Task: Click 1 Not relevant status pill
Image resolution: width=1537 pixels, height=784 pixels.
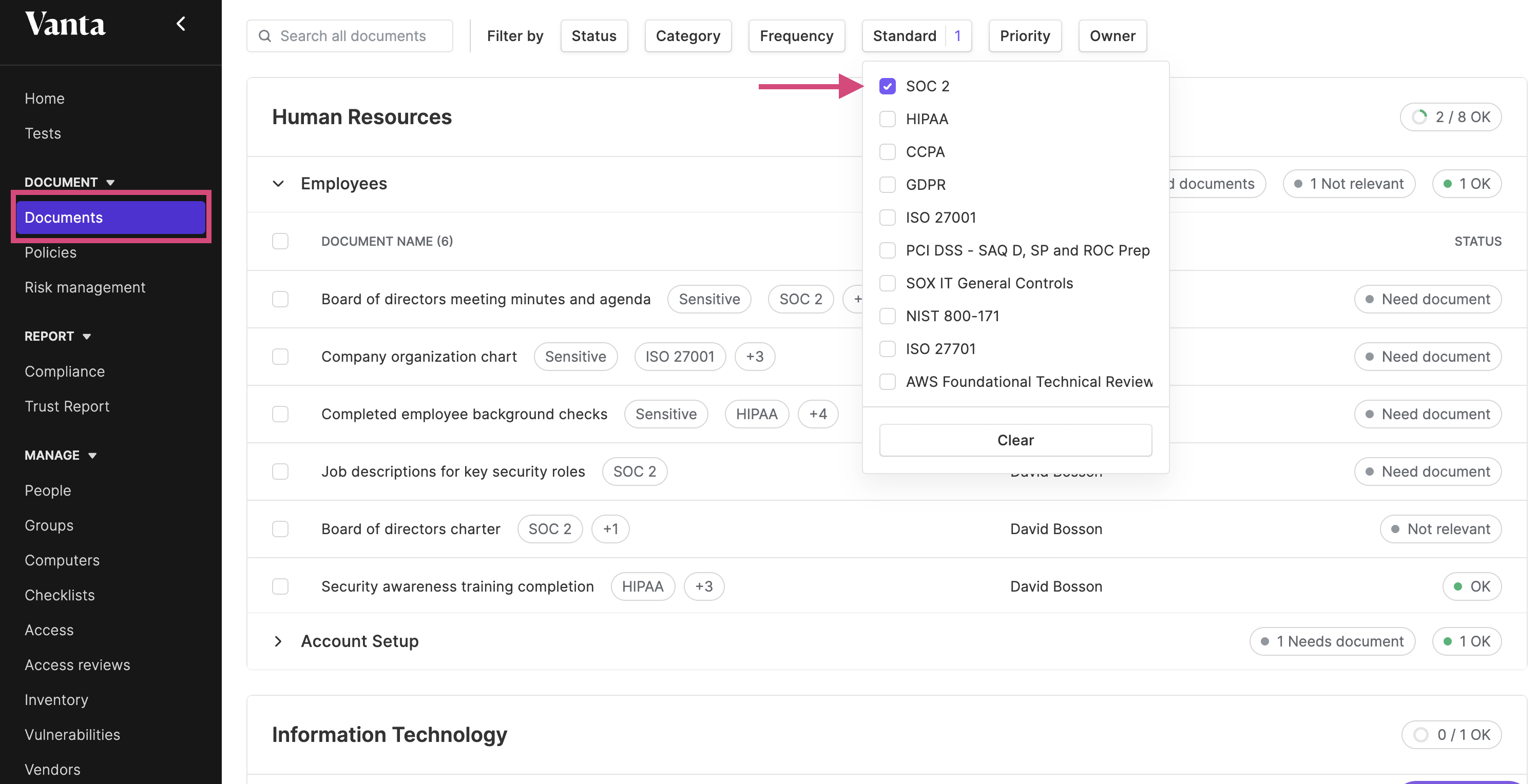Action: click(1349, 184)
